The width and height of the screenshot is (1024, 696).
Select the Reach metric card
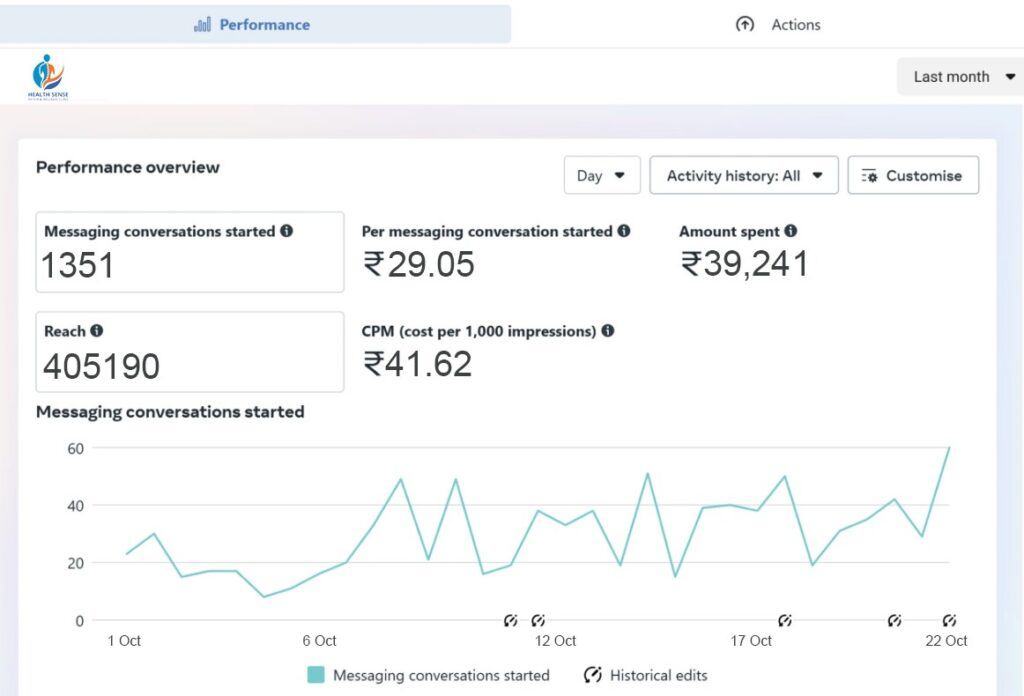click(x=189, y=352)
